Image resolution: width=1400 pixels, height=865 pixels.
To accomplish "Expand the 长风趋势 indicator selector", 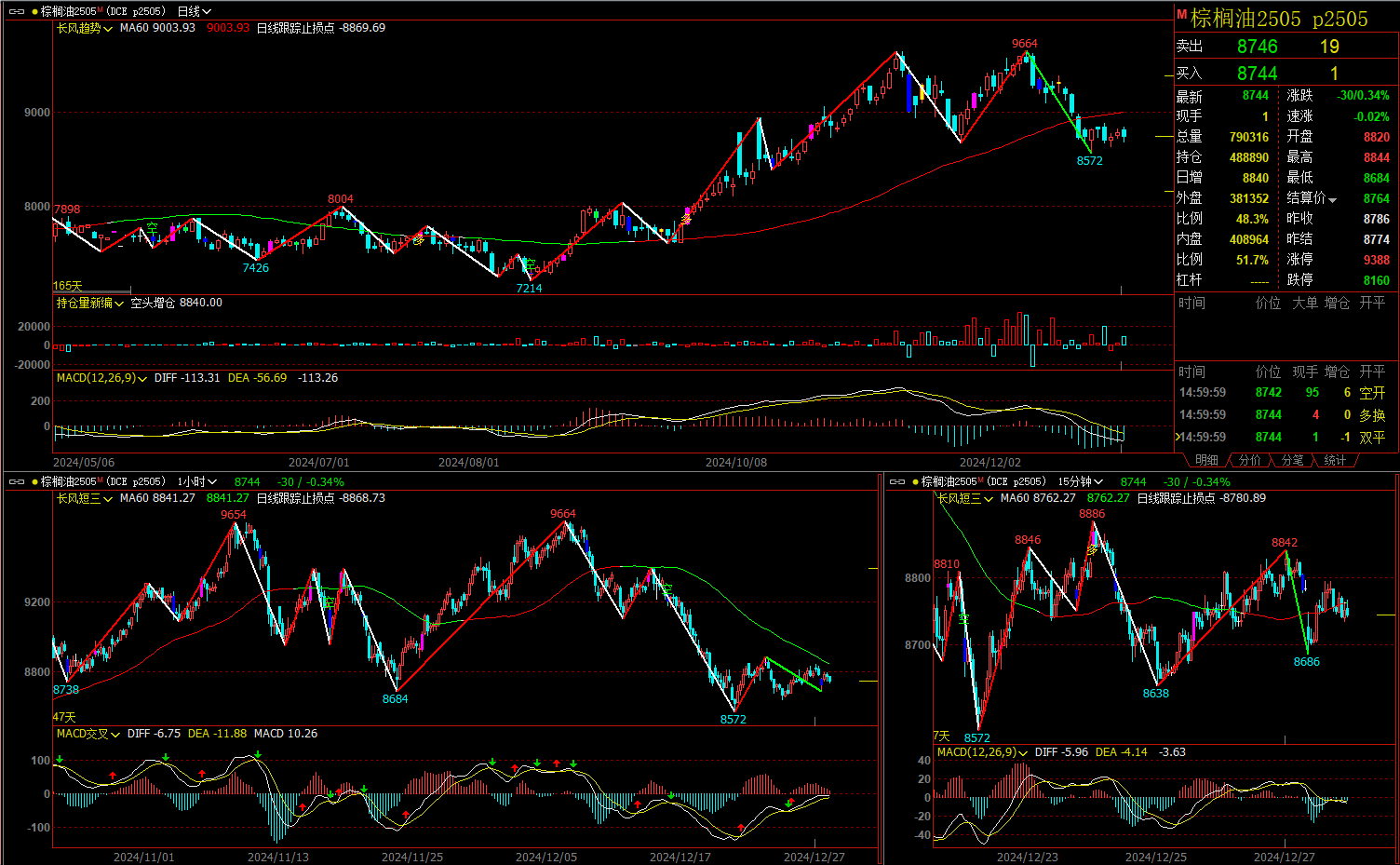I will [x=84, y=28].
